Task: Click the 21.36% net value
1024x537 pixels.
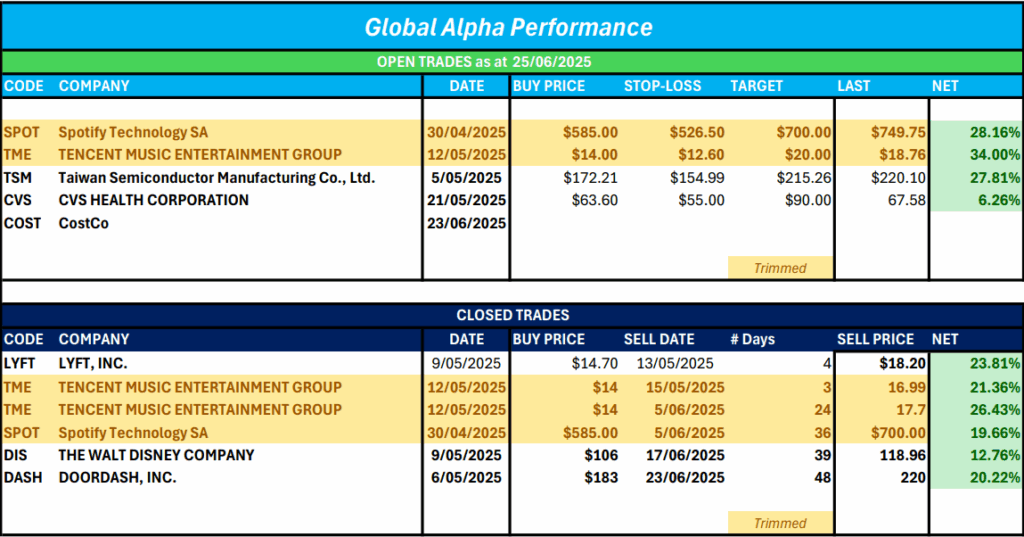Action: coord(995,387)
